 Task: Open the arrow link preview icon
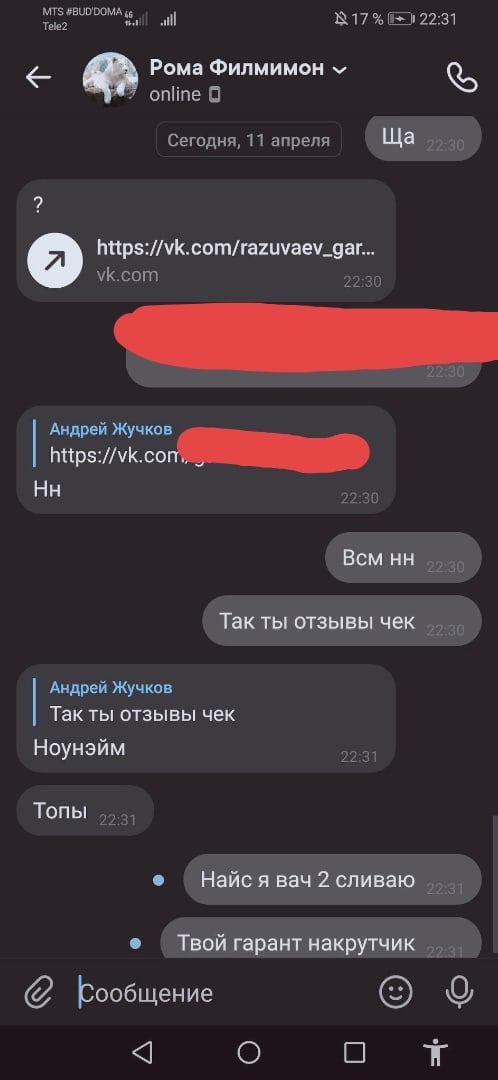click(x=55, y=260)
